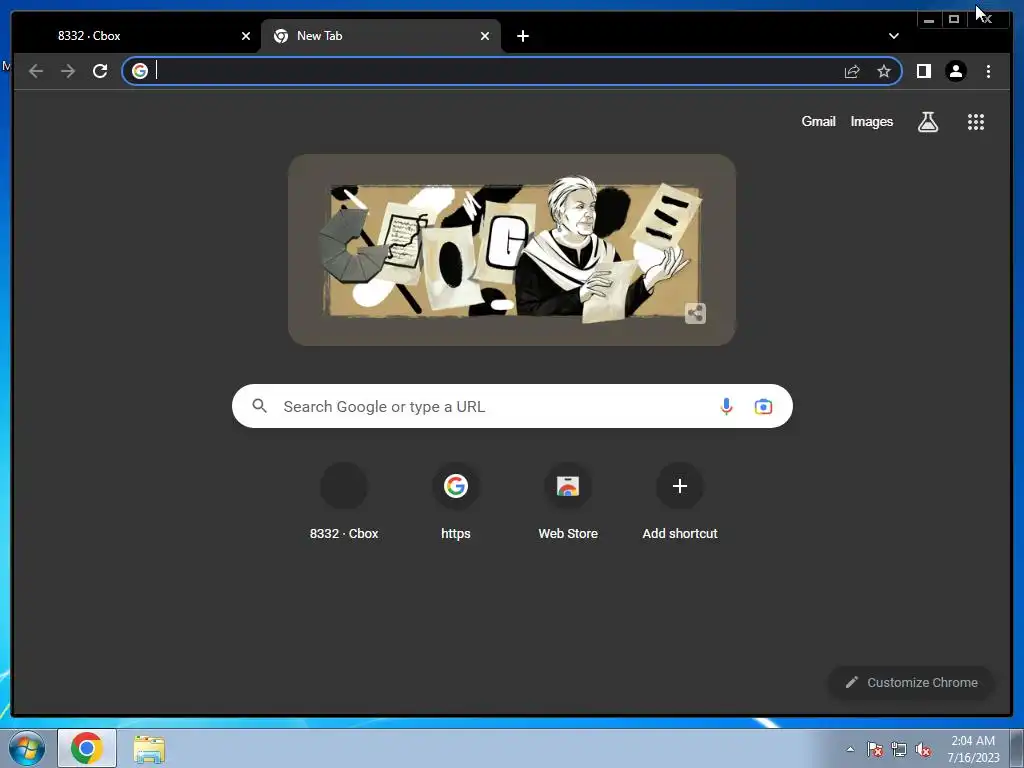
Task: Share this page using the share icon
Action: click(852, 71)
